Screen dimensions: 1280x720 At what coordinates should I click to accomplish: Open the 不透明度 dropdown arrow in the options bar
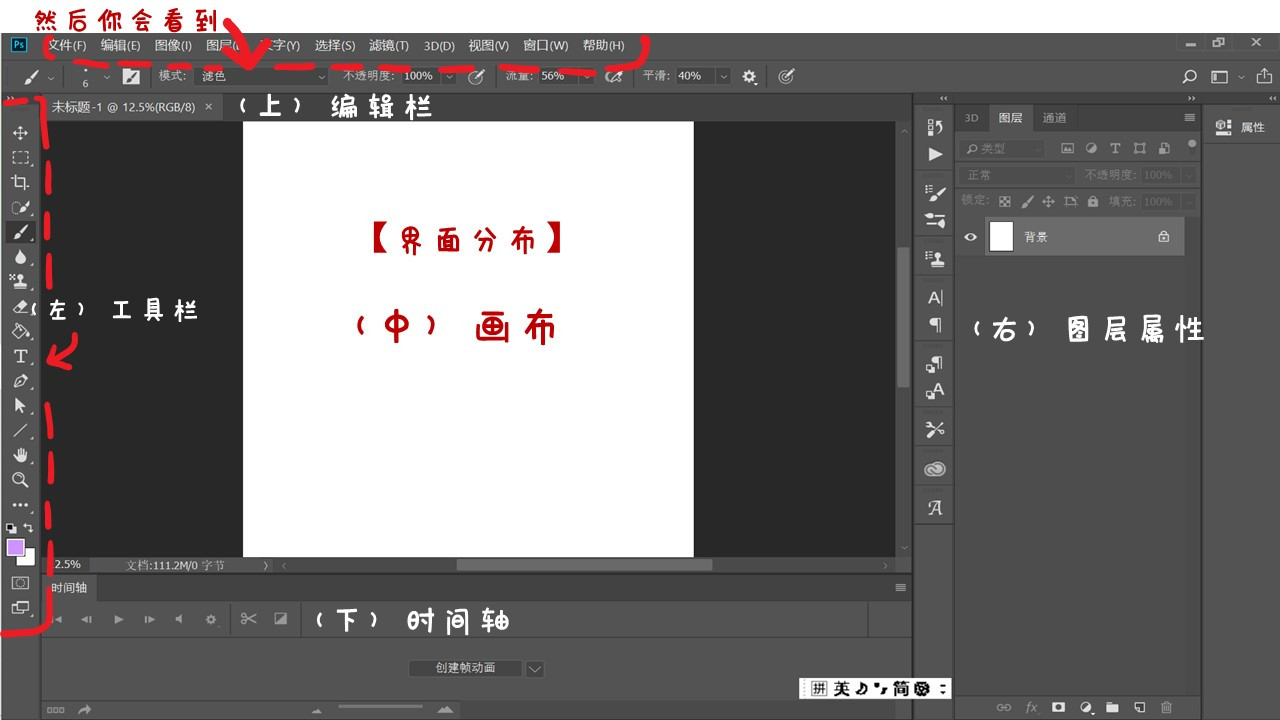[449, 76]
